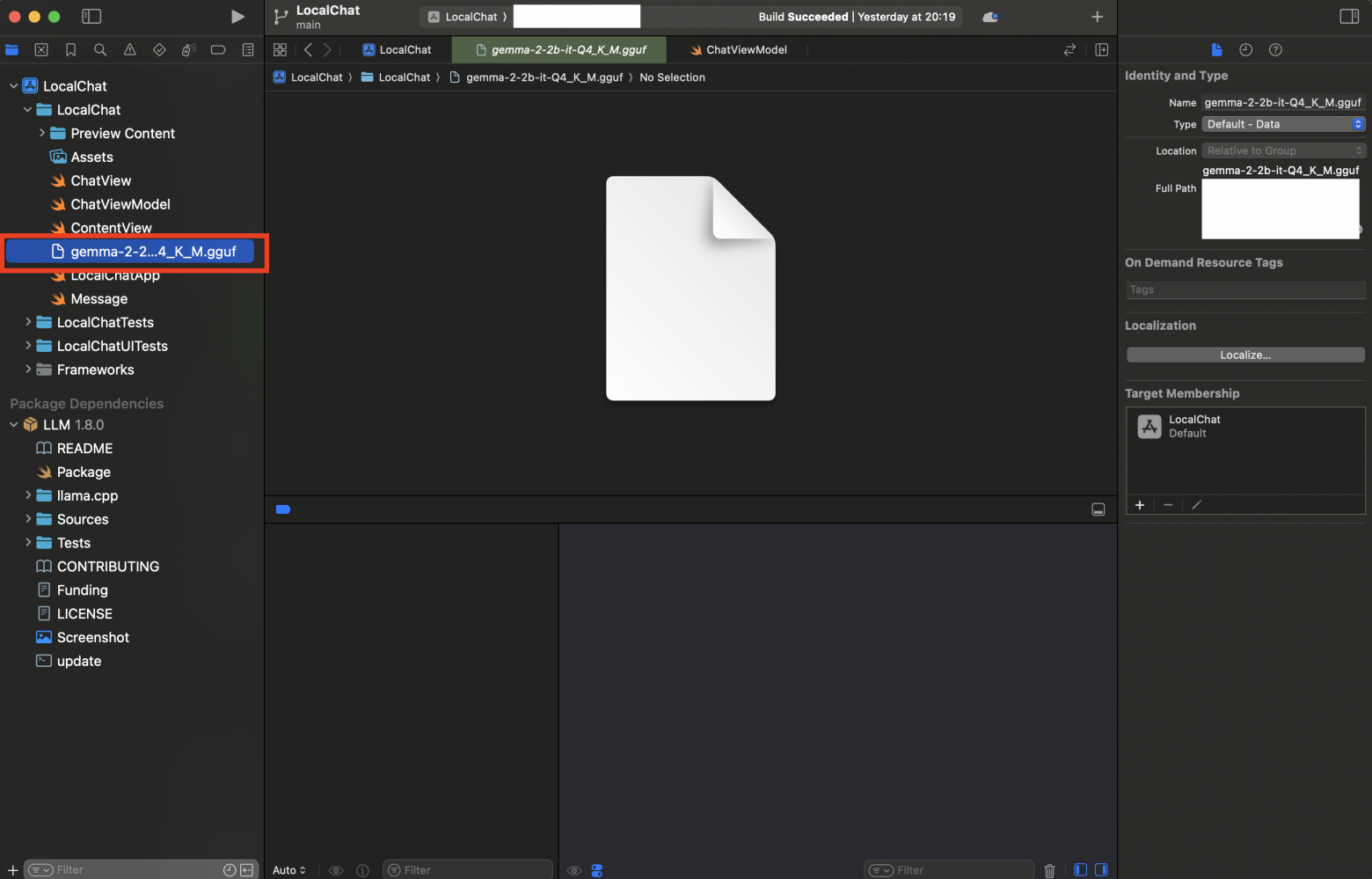Screen dimensions: 1372x879
Task: Open the Quick Help inspector icon
Action: 1275,50
